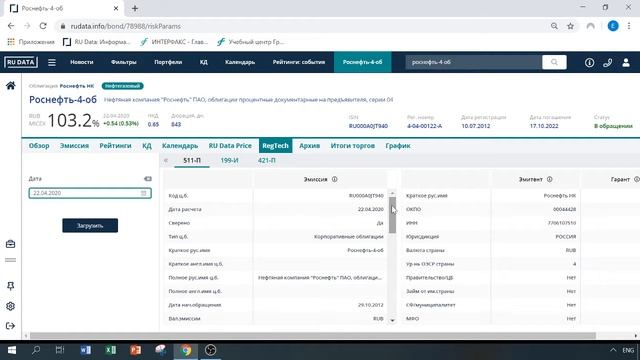The width and height of the screenshot is (640, 360).
Task: Switch to the Обзор tab
Action: (x=39, y=146)
